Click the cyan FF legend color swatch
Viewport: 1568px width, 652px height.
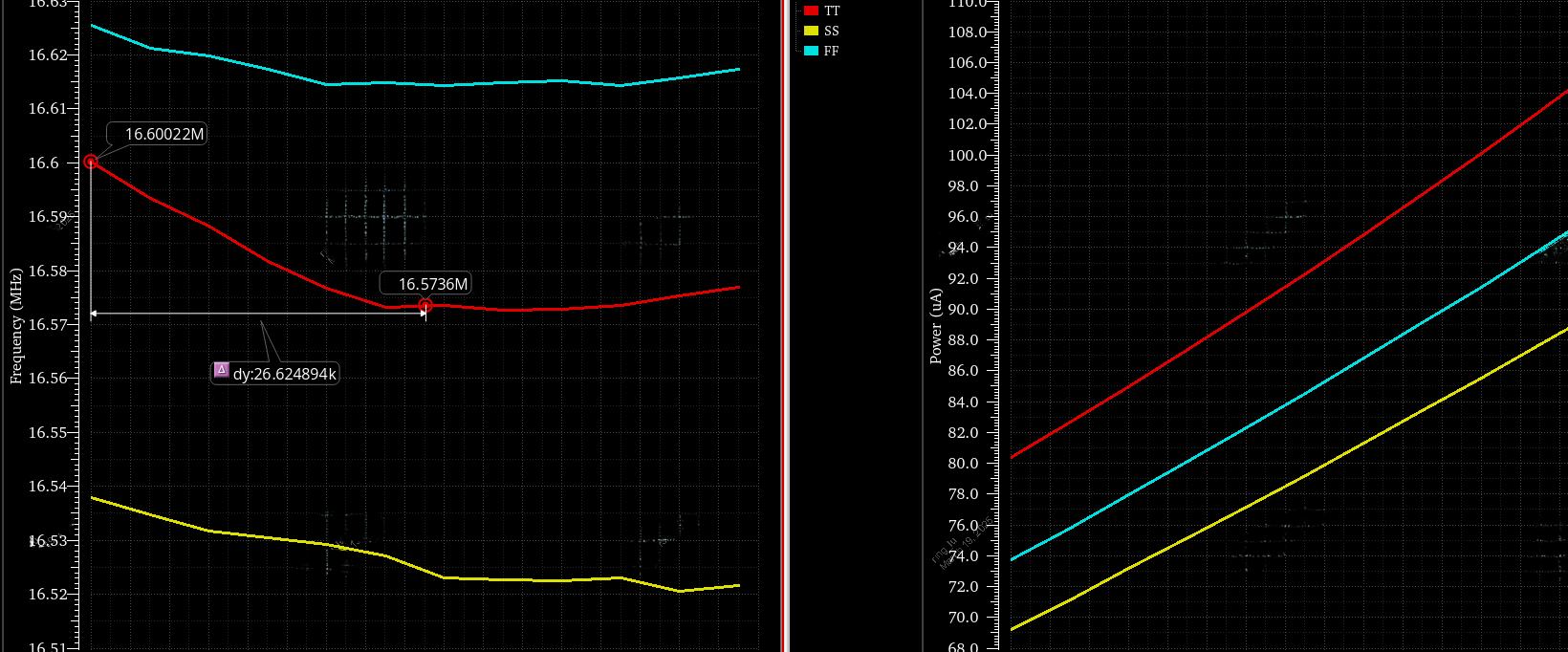[x=811, y=51]
